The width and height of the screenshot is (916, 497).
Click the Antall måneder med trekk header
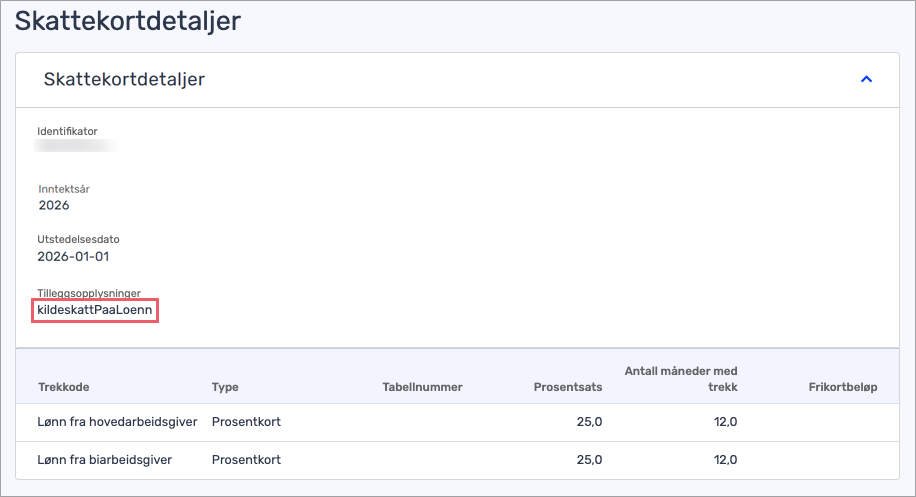[x=680, y=379]
